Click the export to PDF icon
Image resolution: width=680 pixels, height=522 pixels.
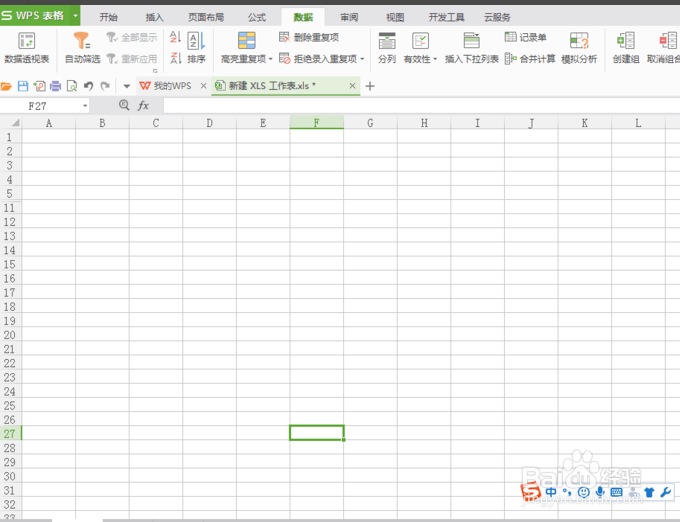[39, 86]
